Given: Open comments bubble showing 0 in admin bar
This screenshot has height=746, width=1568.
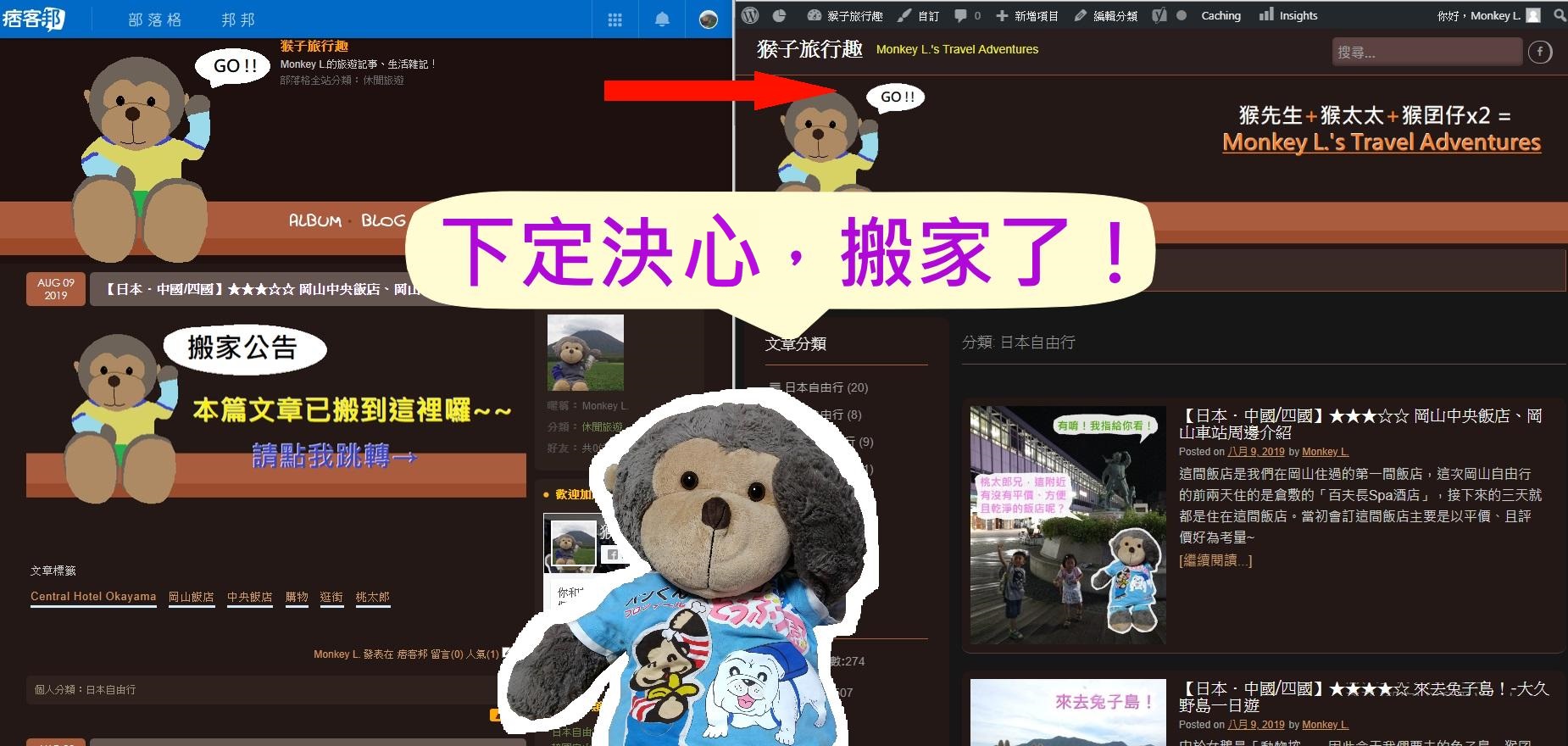Looking at the screenshot, I should pyautogui.click(x=967, y=15).
